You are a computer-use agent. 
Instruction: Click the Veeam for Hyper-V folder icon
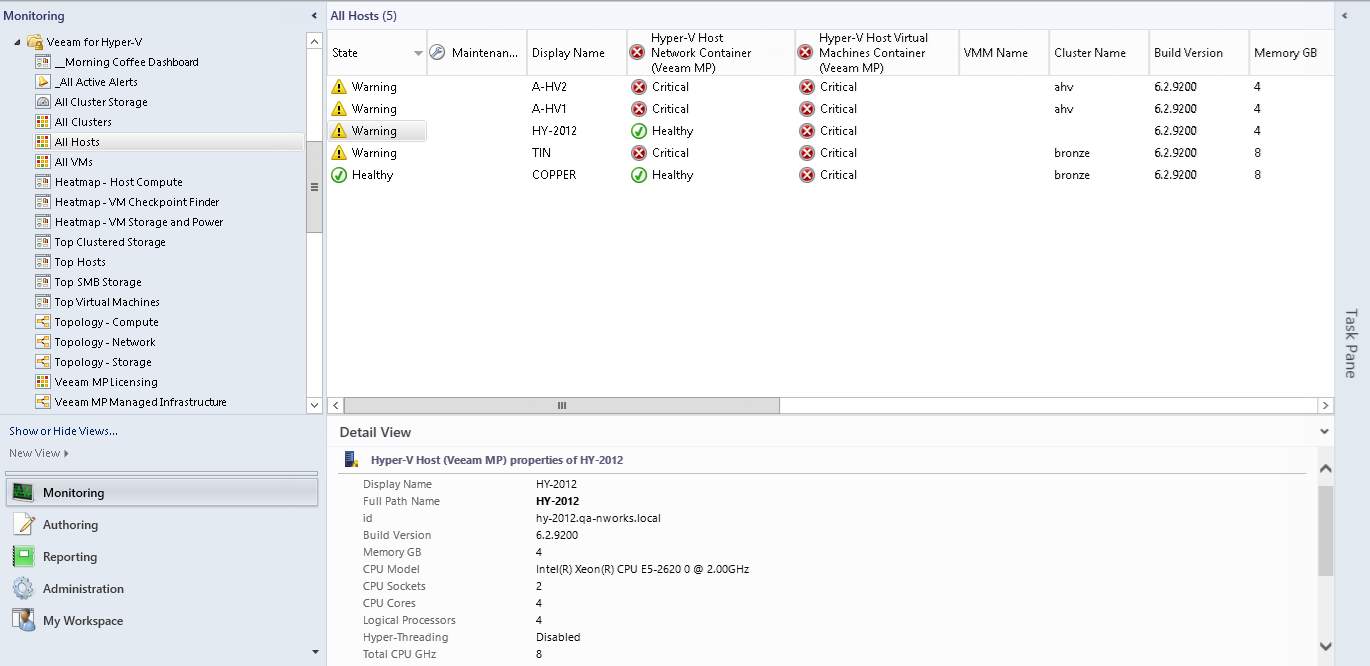[x=35, y=42]
